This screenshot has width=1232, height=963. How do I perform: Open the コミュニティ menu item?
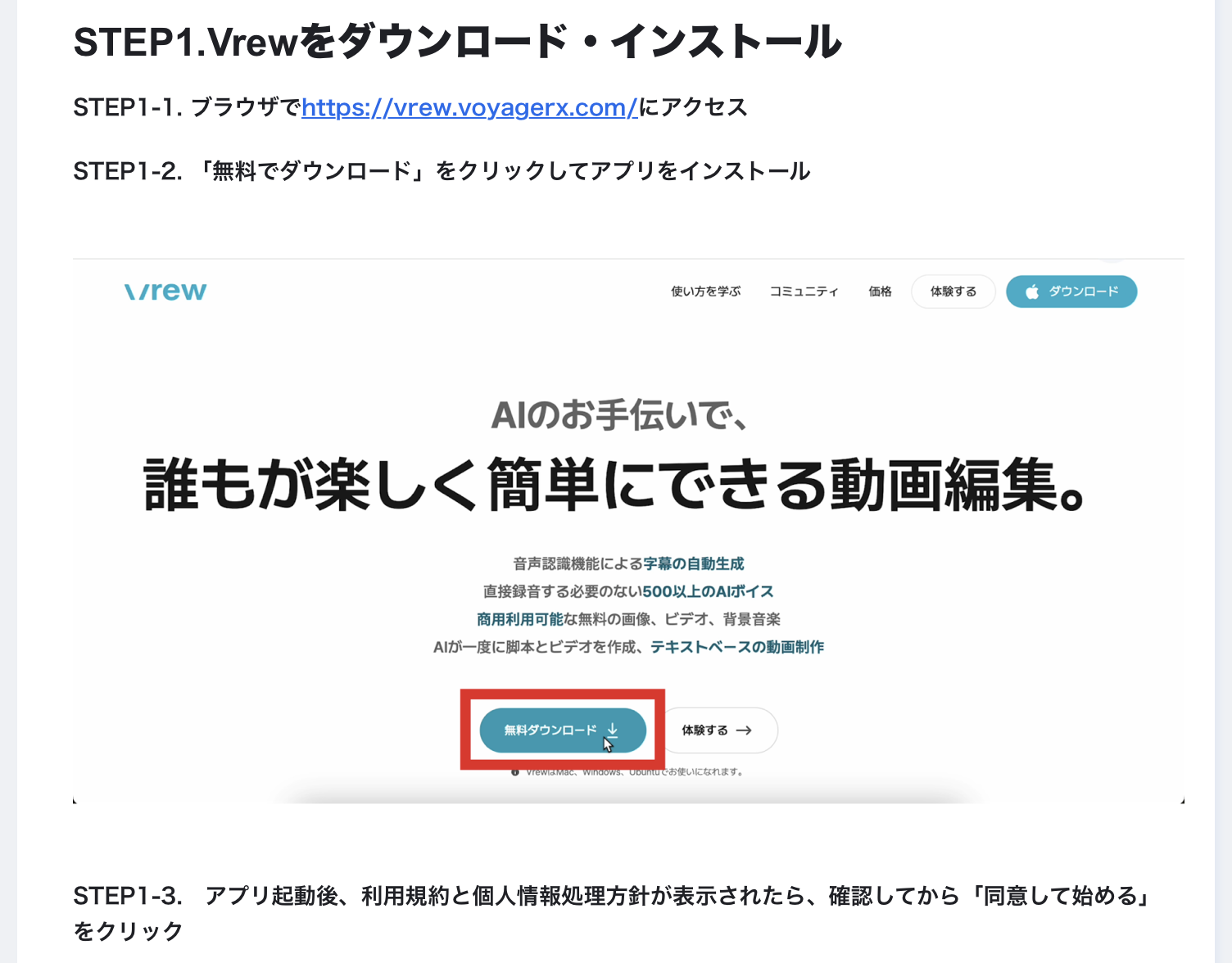804,292
